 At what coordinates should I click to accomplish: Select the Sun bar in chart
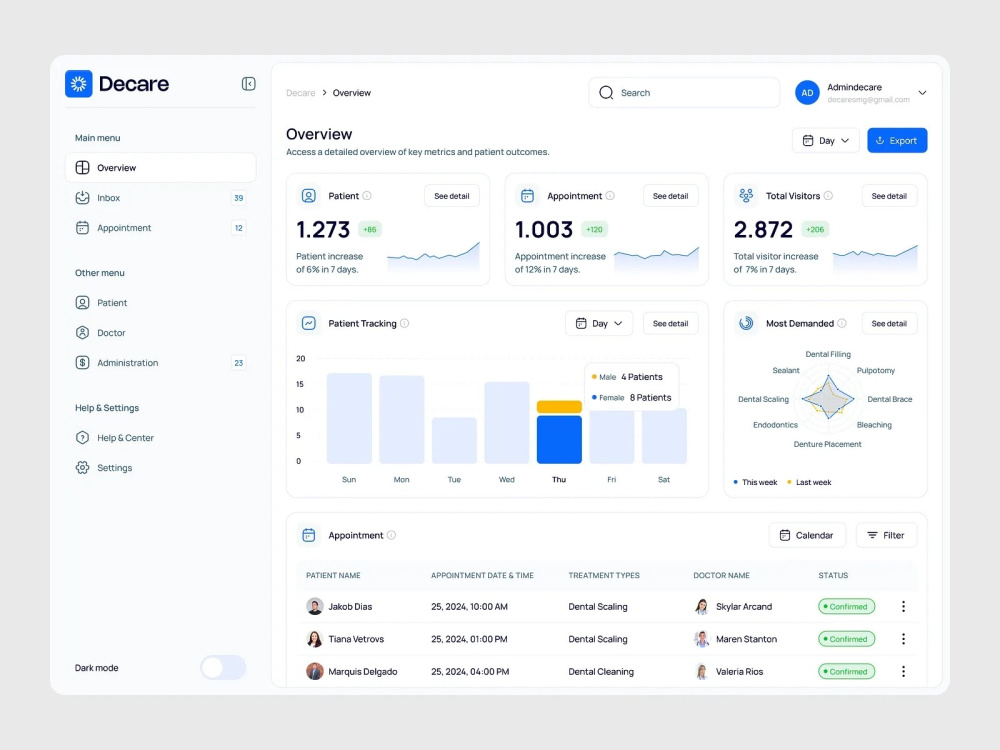pos(349,418)
